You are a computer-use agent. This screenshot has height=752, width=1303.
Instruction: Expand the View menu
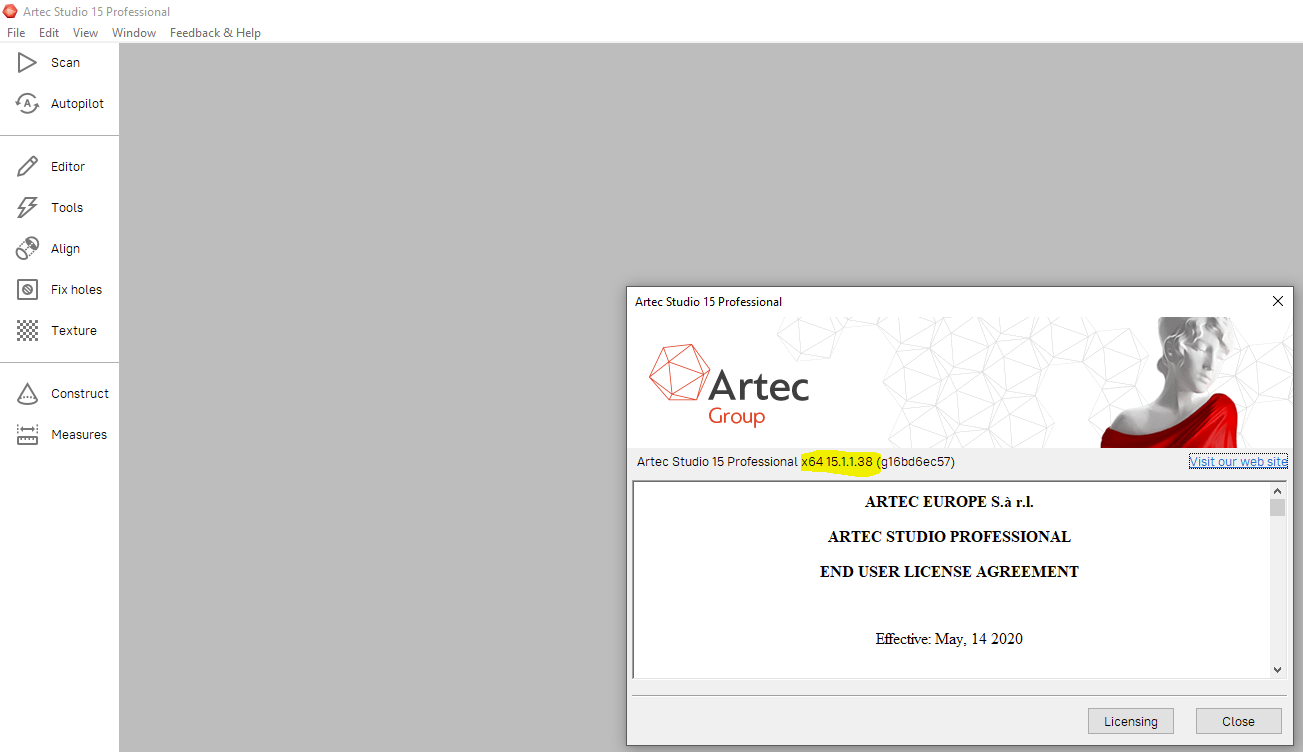pos(85,33)
